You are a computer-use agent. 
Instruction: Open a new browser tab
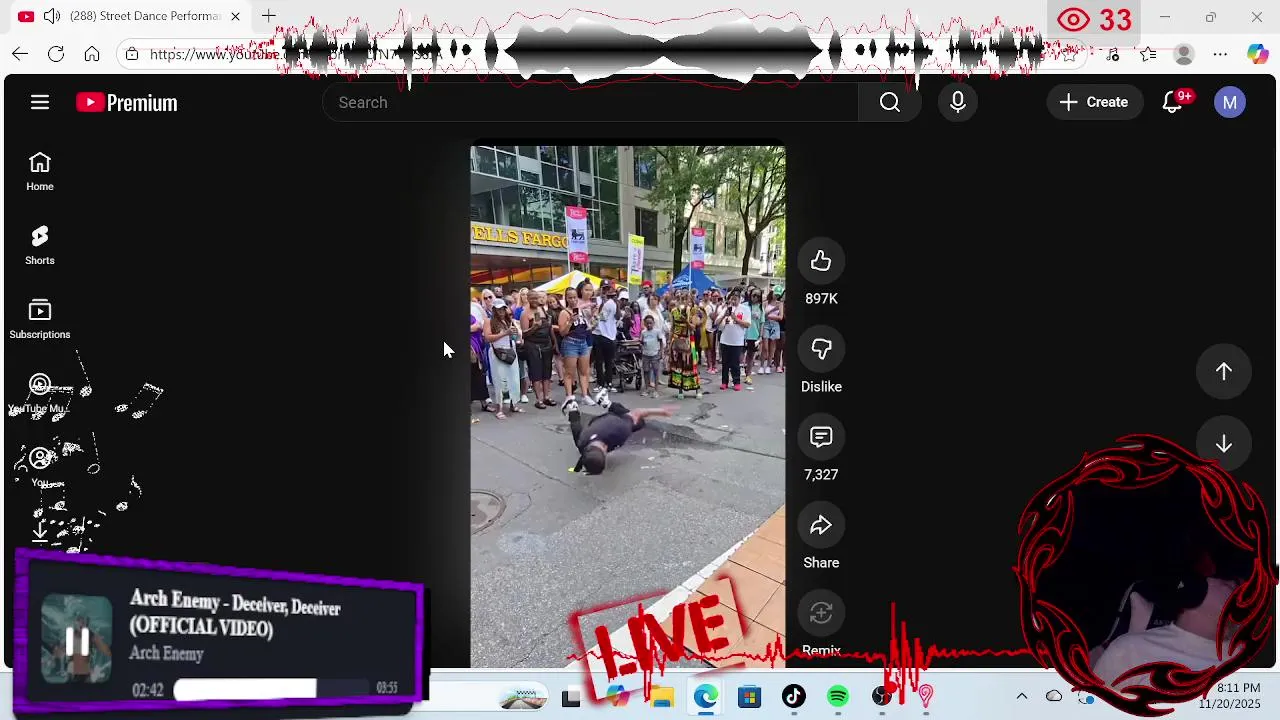coord(268,16)
